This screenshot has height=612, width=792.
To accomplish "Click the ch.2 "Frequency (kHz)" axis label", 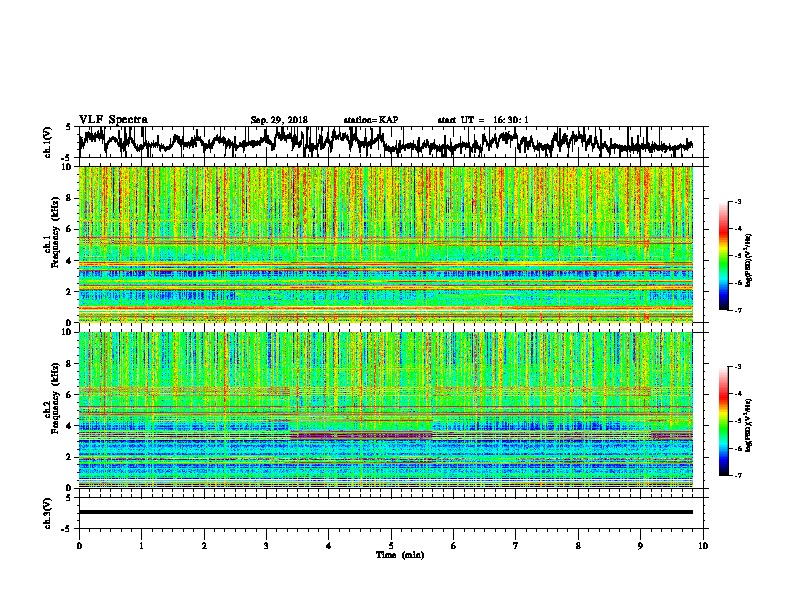I will pos(55,398).
